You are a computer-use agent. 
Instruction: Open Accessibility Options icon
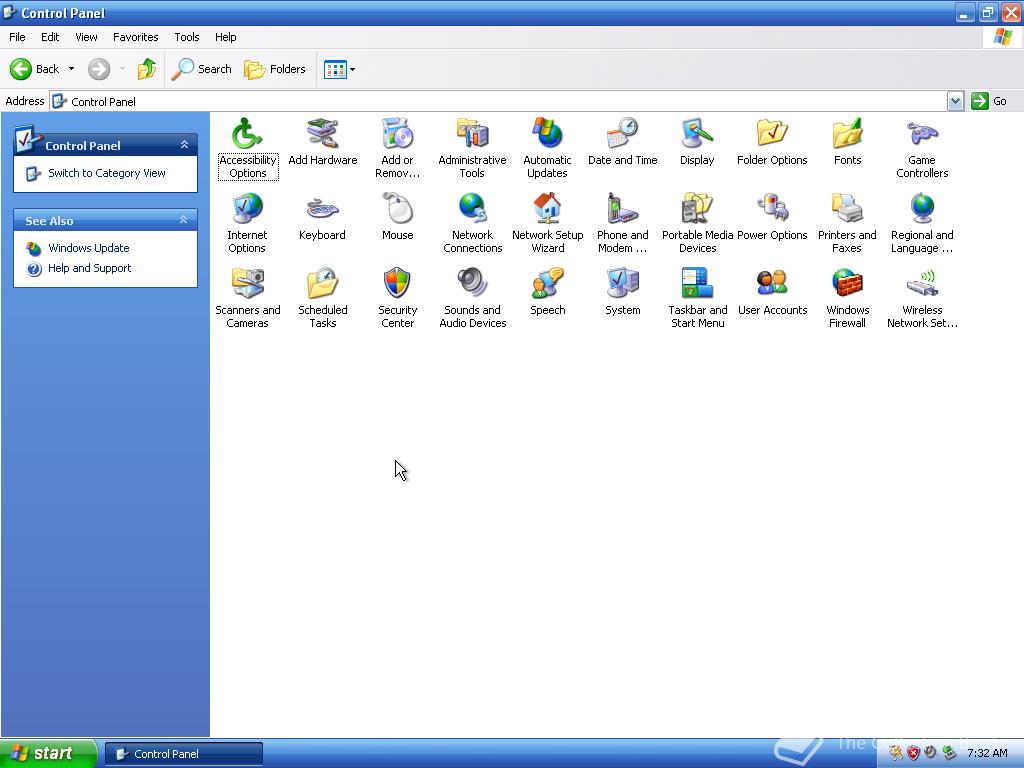click(248, 148)
